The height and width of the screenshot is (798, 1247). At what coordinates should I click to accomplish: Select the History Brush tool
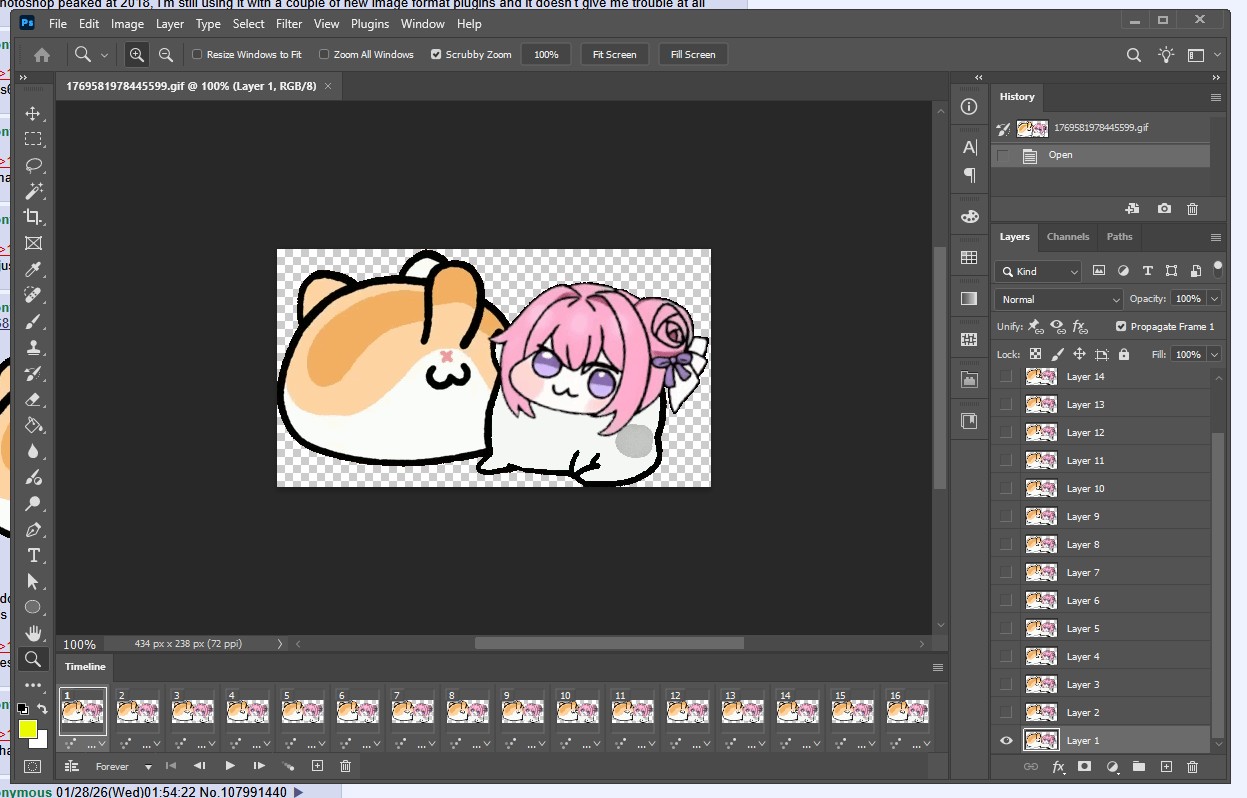tap(33, 374)
